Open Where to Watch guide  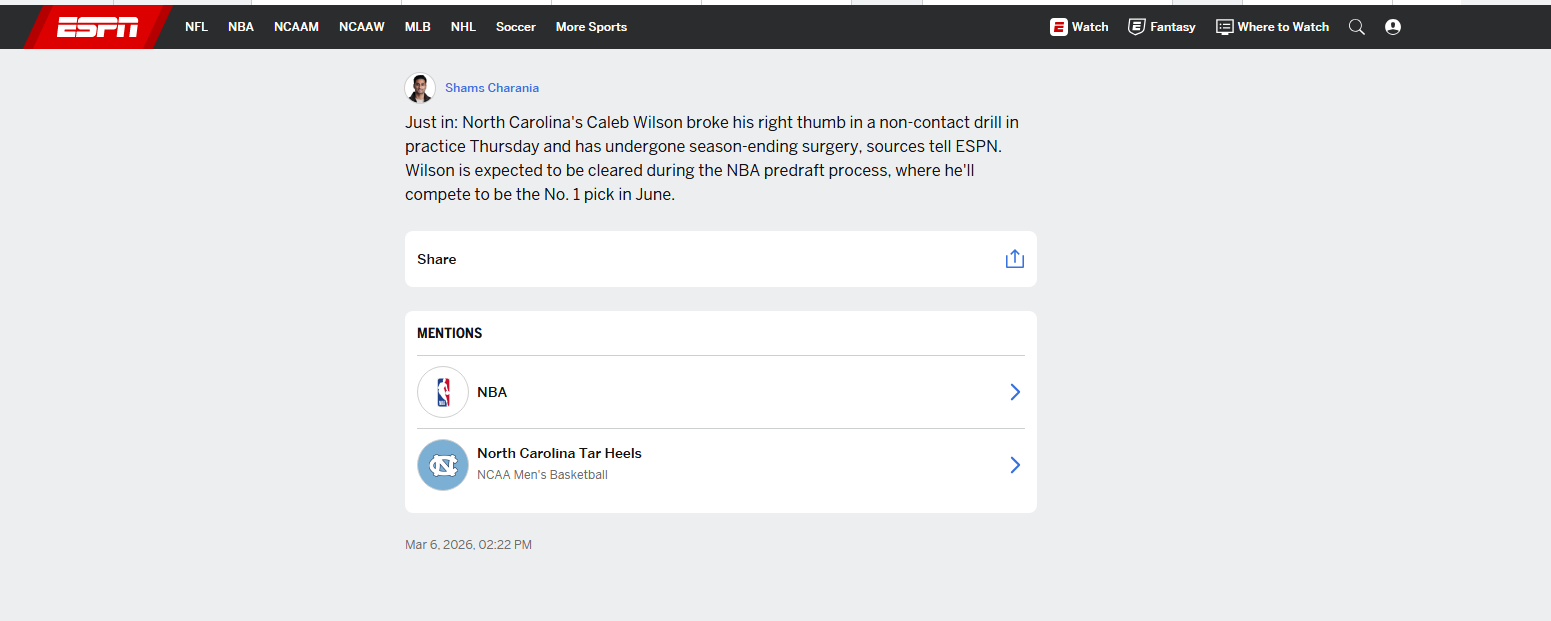1272,27
